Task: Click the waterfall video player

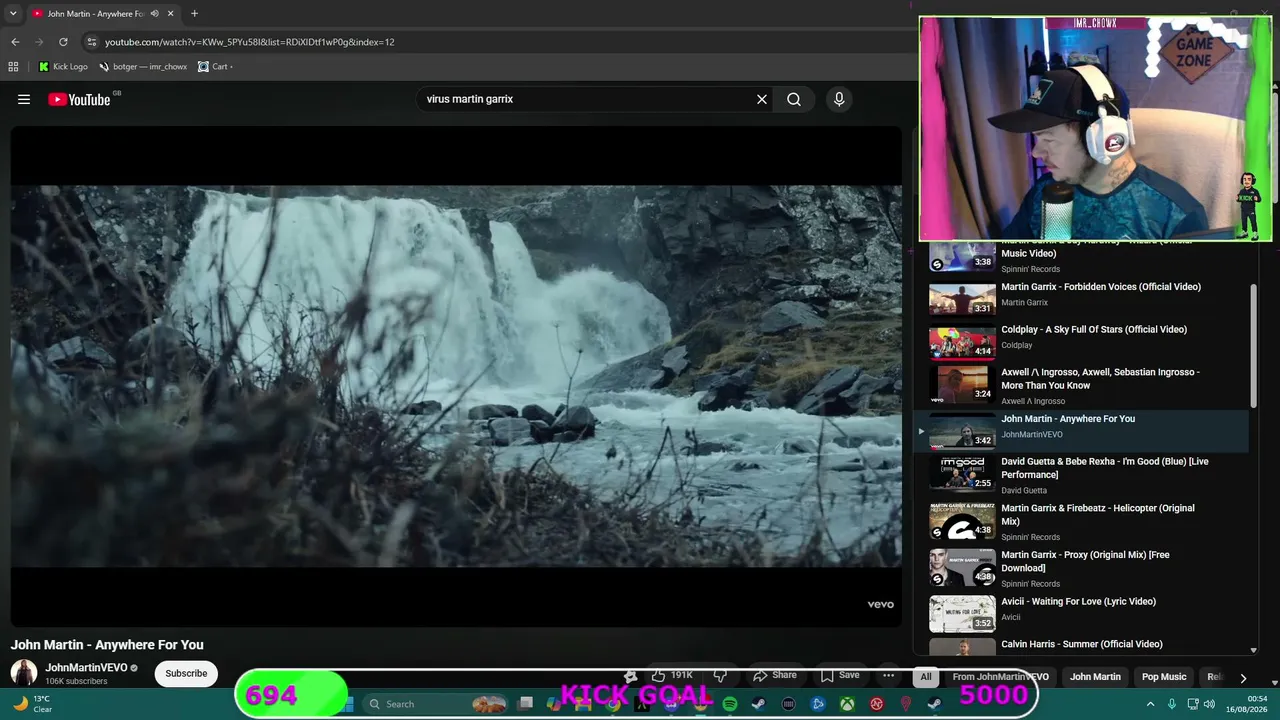Action: (x=456, y=376)
